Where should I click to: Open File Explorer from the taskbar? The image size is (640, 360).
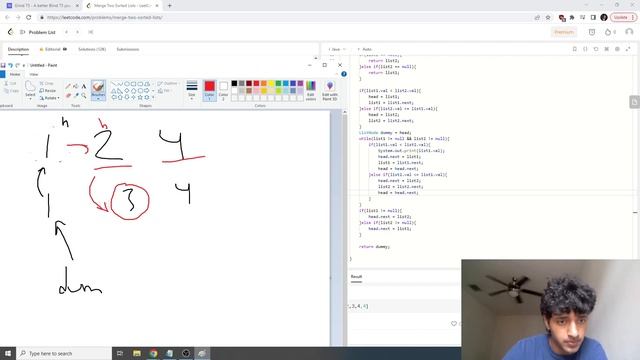pyautogui.click(x=137, y=353)
